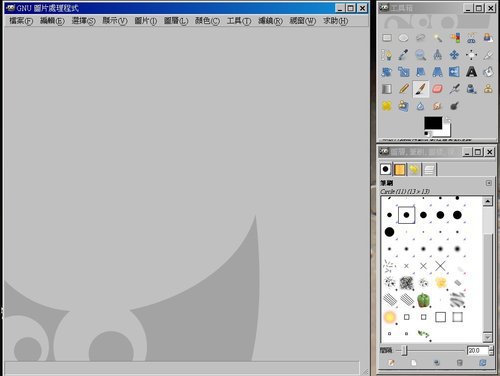500x376 pixels.
Task: Select the Perspective tool
Action: coord(438,72)
